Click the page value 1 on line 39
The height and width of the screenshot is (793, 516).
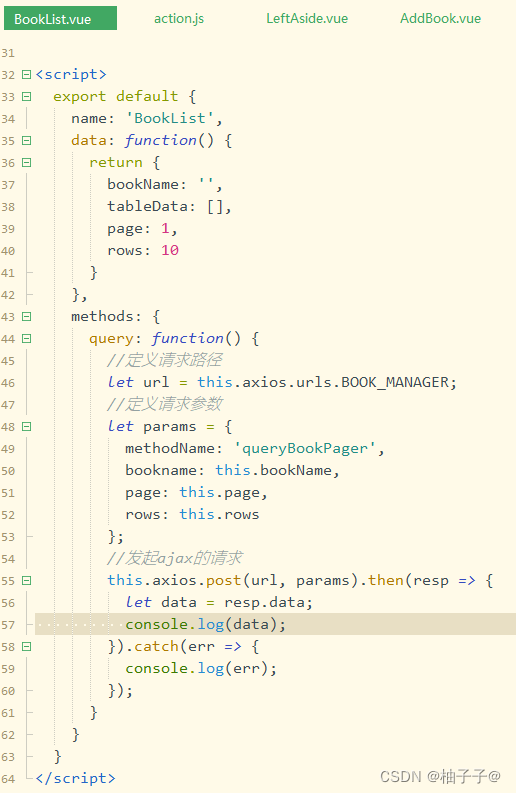(165, 229)
